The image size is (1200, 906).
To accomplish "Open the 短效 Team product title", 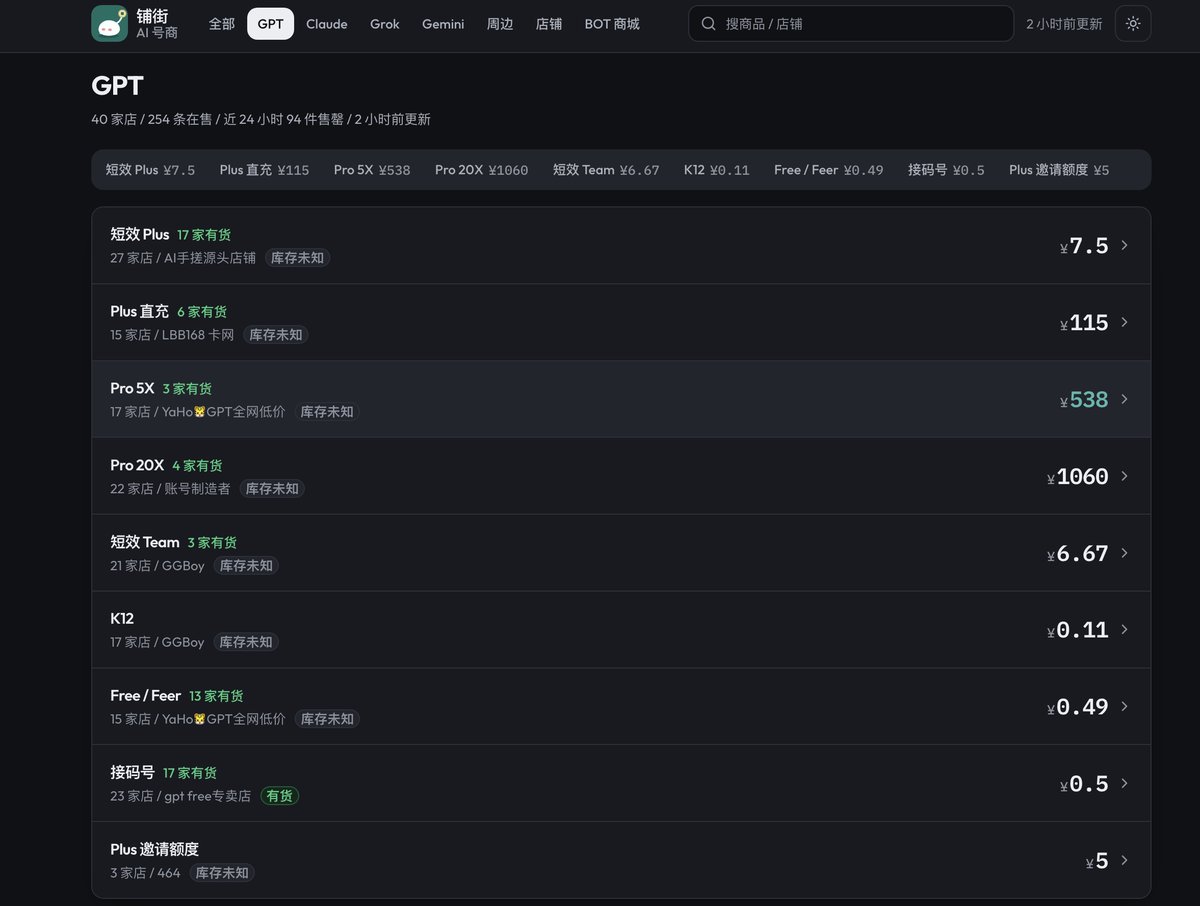I will (145, 542).
